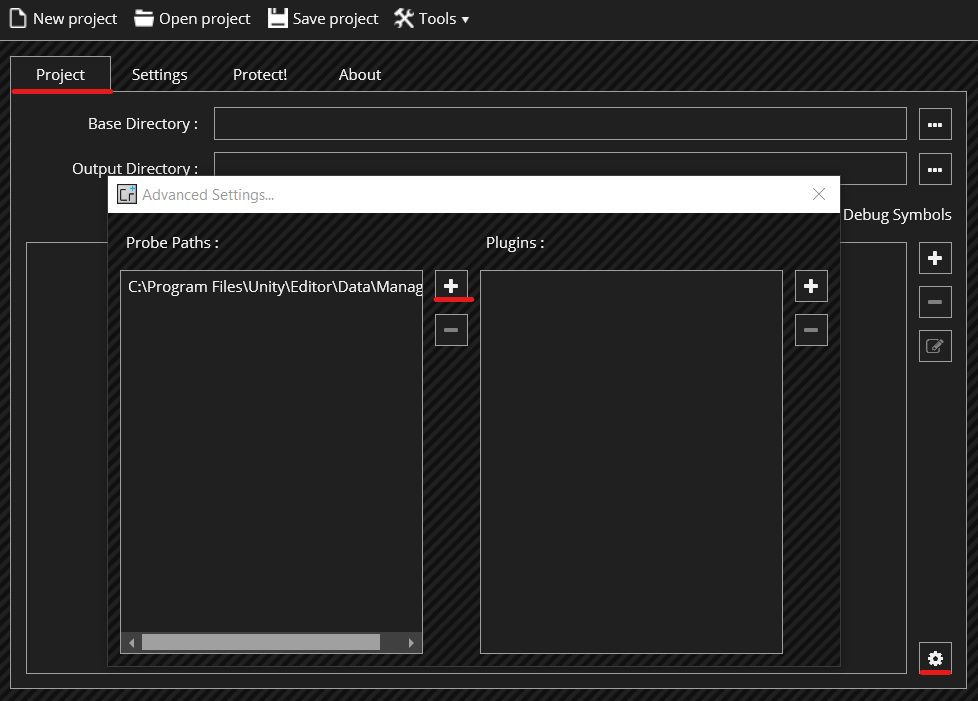
Task: Click the Output Directory input field
Action: pos(560,165)
